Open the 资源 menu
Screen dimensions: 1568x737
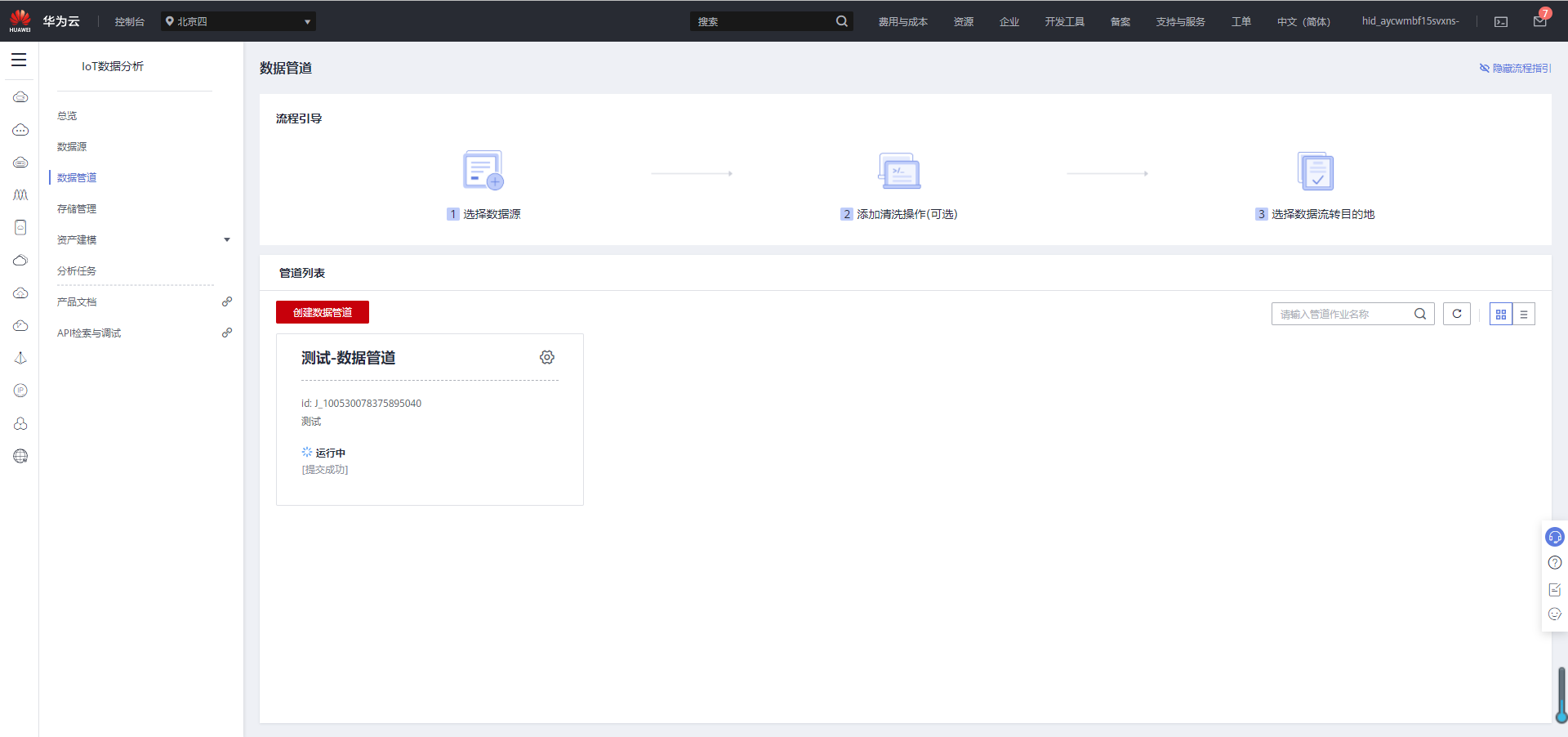pyautogui.click(x=964, y=22)
